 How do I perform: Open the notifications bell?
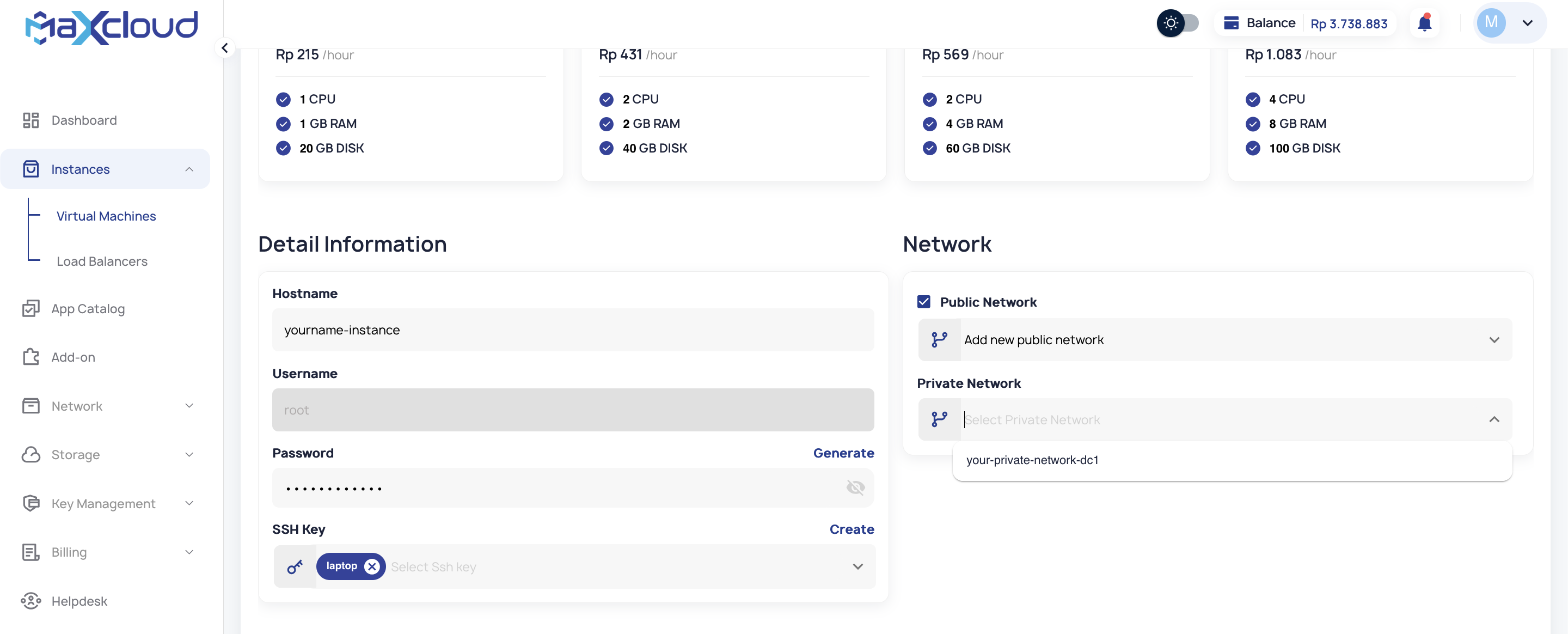pyautogui.click(x=1424, y=23)
